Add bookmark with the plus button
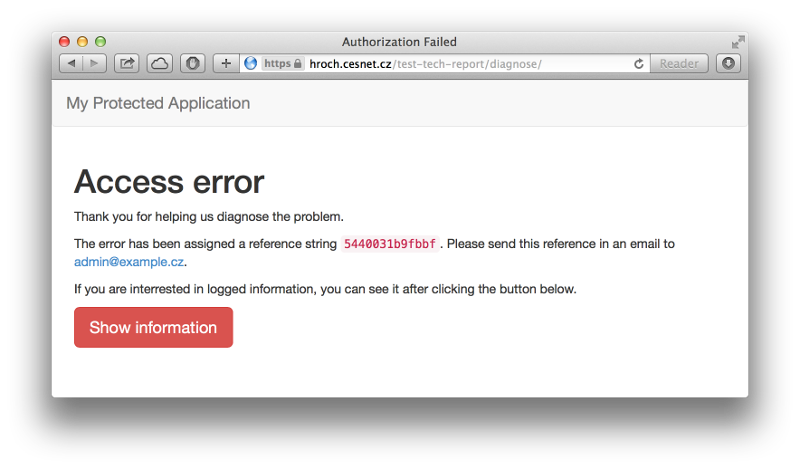This screenshot has height=469, width=800. (226, 64)
